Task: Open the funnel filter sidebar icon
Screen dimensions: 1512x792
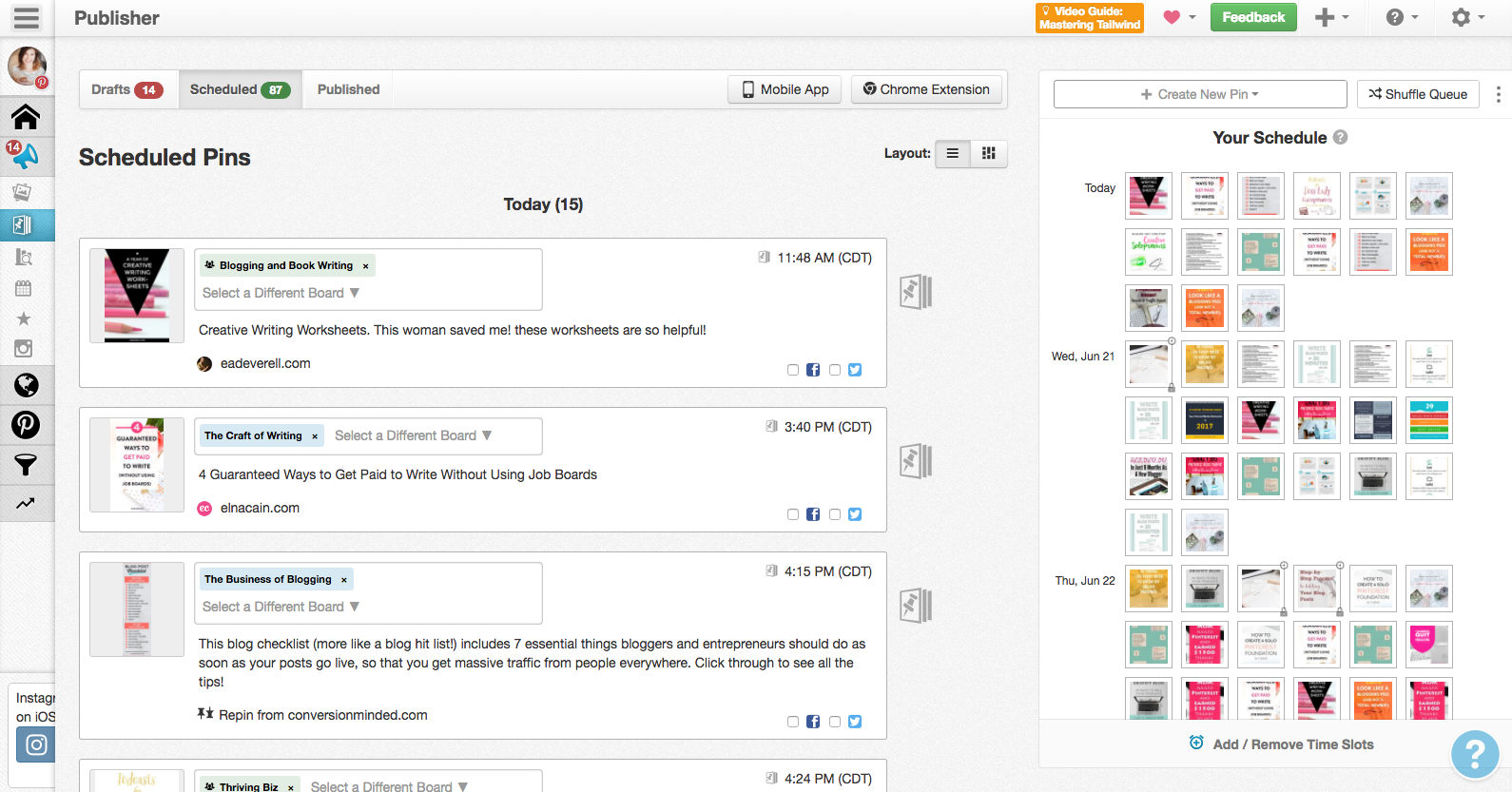Action: [26, 464]
